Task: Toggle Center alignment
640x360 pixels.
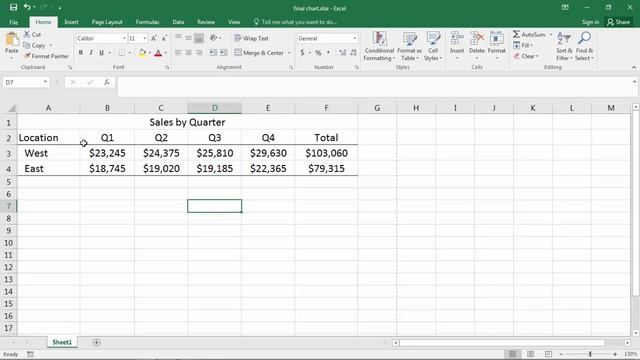Action: tap(189, 53)
